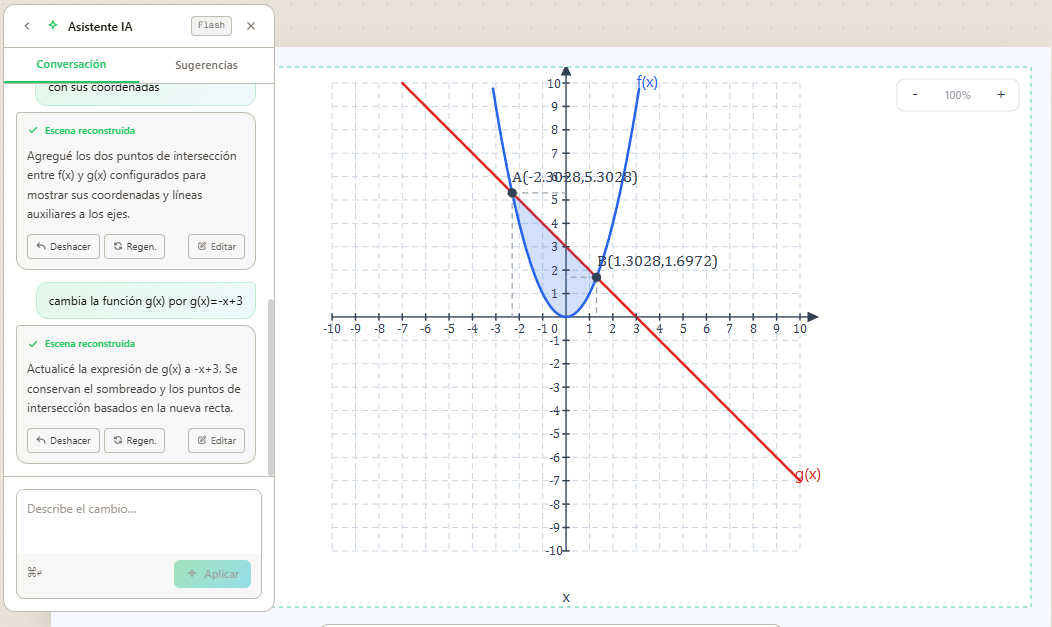Click the first 'Escena reconstruida' status heading
Image resolution: width=1052 pixels, height=627 pixels.
click(90, 131)
